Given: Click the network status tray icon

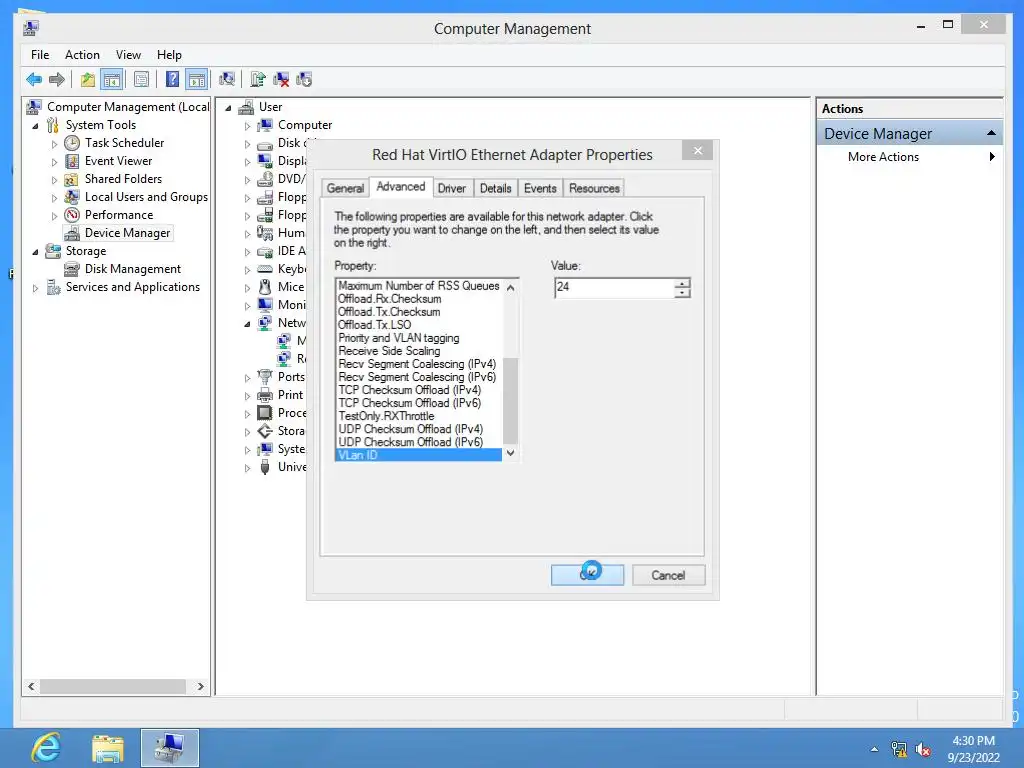Looking at the screenshot, I should [899, 750].
